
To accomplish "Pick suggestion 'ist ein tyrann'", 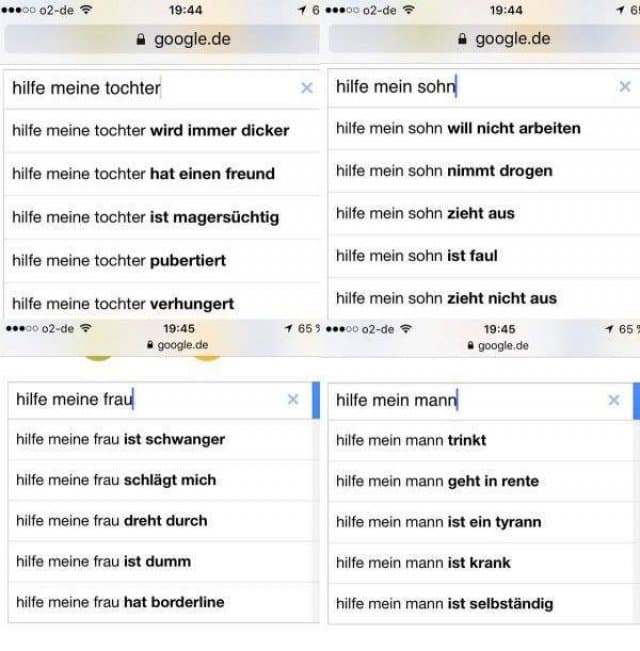I will (481, 522).
